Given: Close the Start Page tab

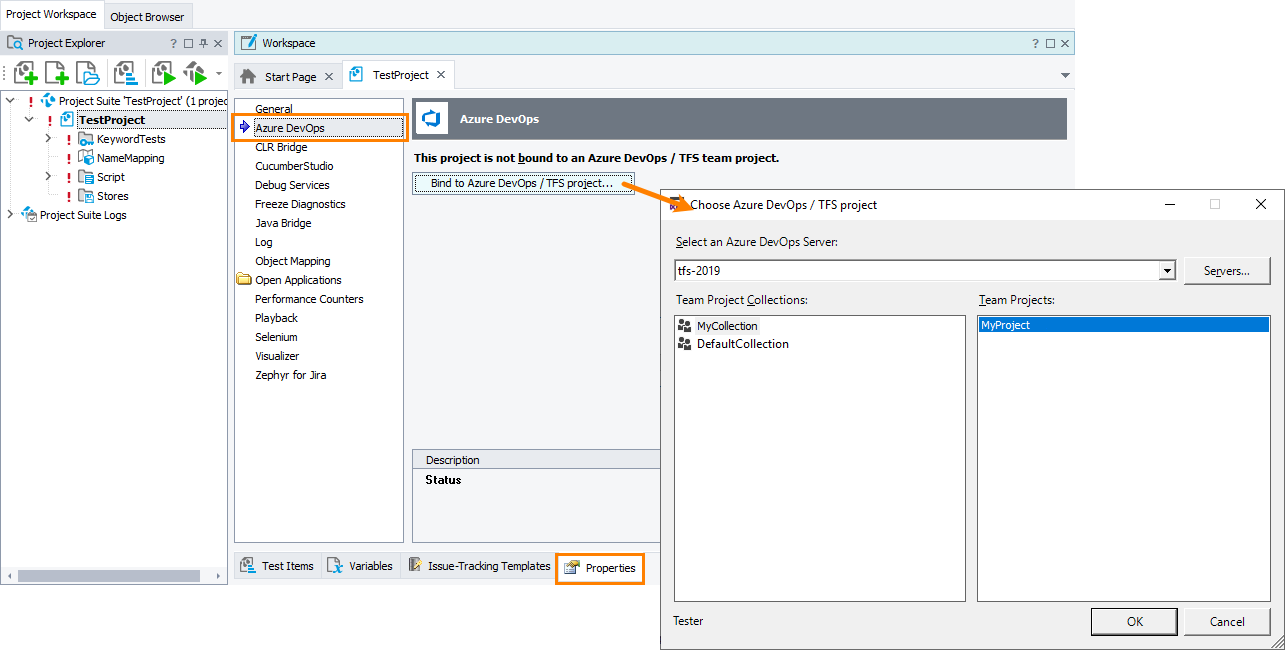Looking at the screenshot, I should point(329,77).
